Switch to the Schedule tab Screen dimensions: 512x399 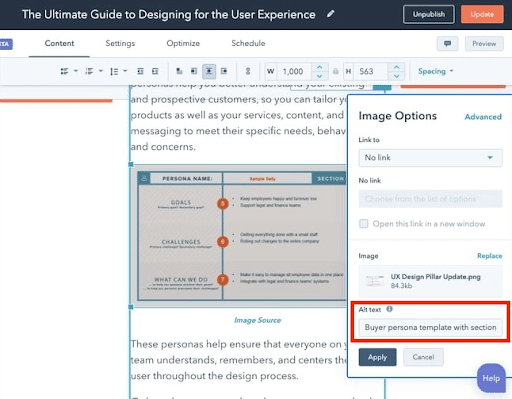248,43
